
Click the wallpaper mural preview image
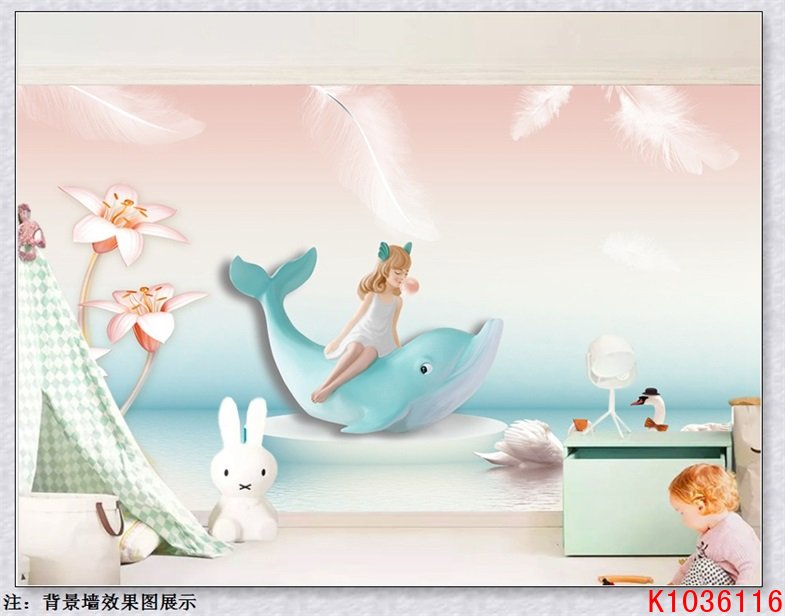389,299
